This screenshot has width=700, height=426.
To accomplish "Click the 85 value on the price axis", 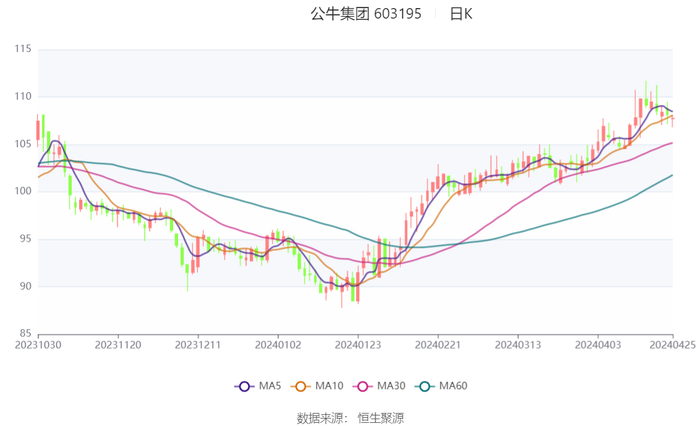I will tap(25, 333).
